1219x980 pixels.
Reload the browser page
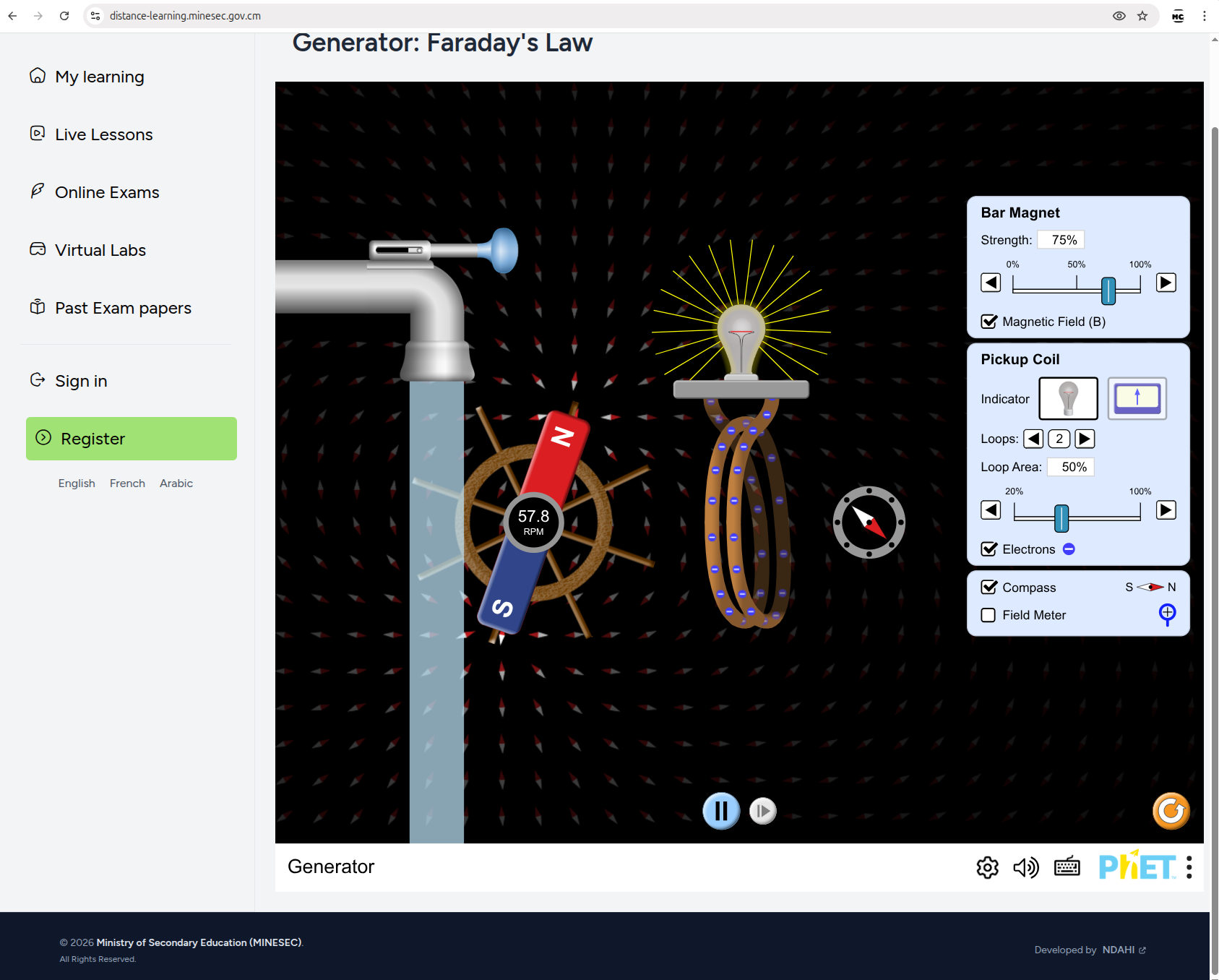(x=64, y=16)
